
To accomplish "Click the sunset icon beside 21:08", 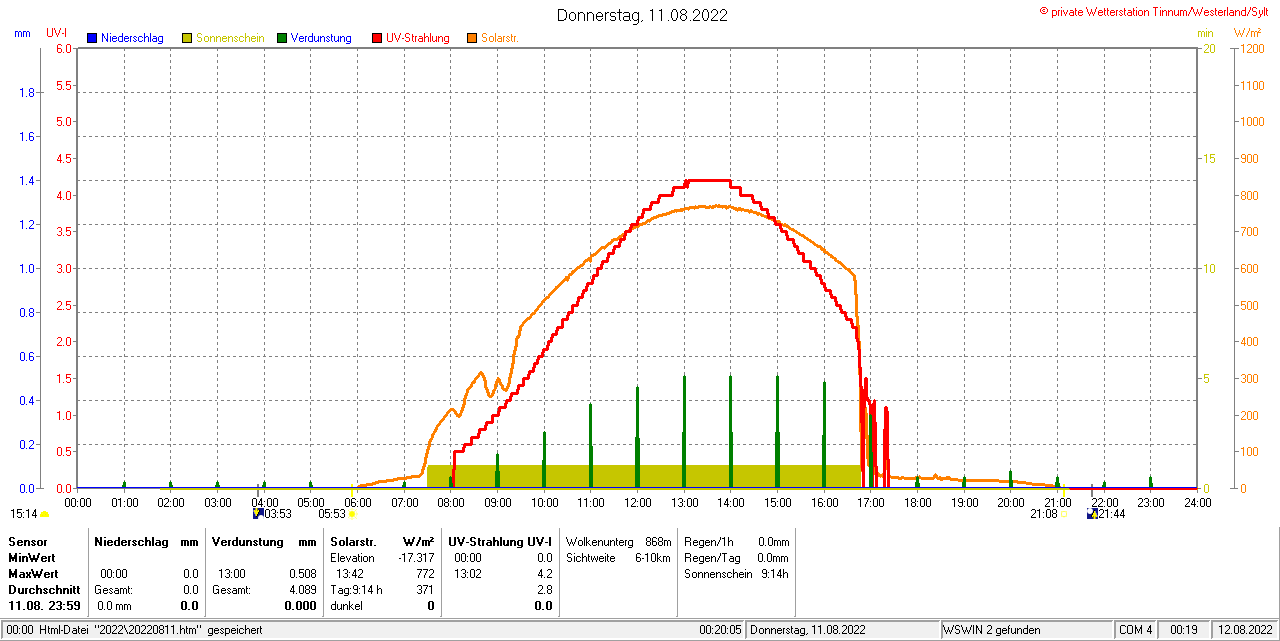I will [x=1064, y=515].
